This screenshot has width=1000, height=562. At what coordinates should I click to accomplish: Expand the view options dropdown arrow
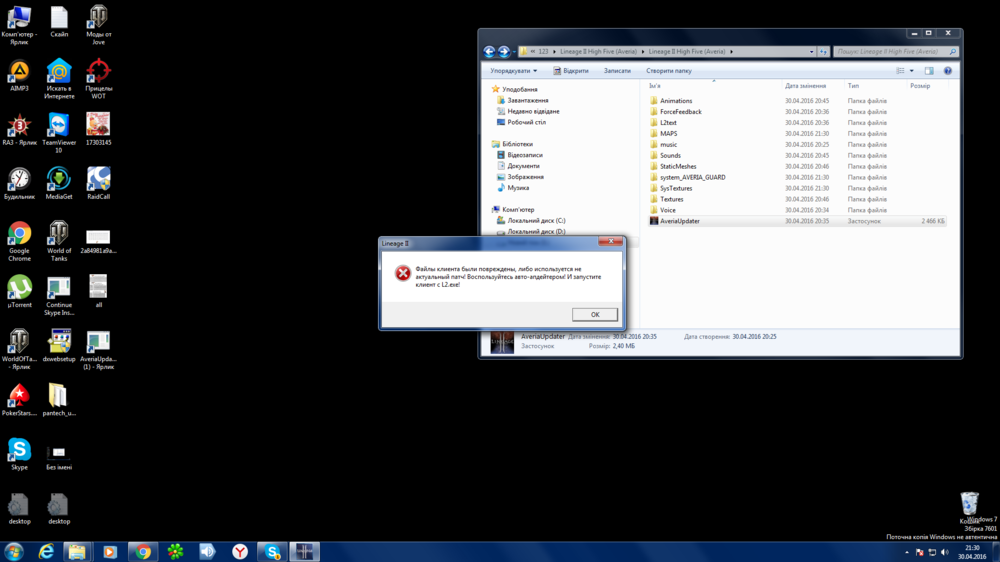pos(911,71)
